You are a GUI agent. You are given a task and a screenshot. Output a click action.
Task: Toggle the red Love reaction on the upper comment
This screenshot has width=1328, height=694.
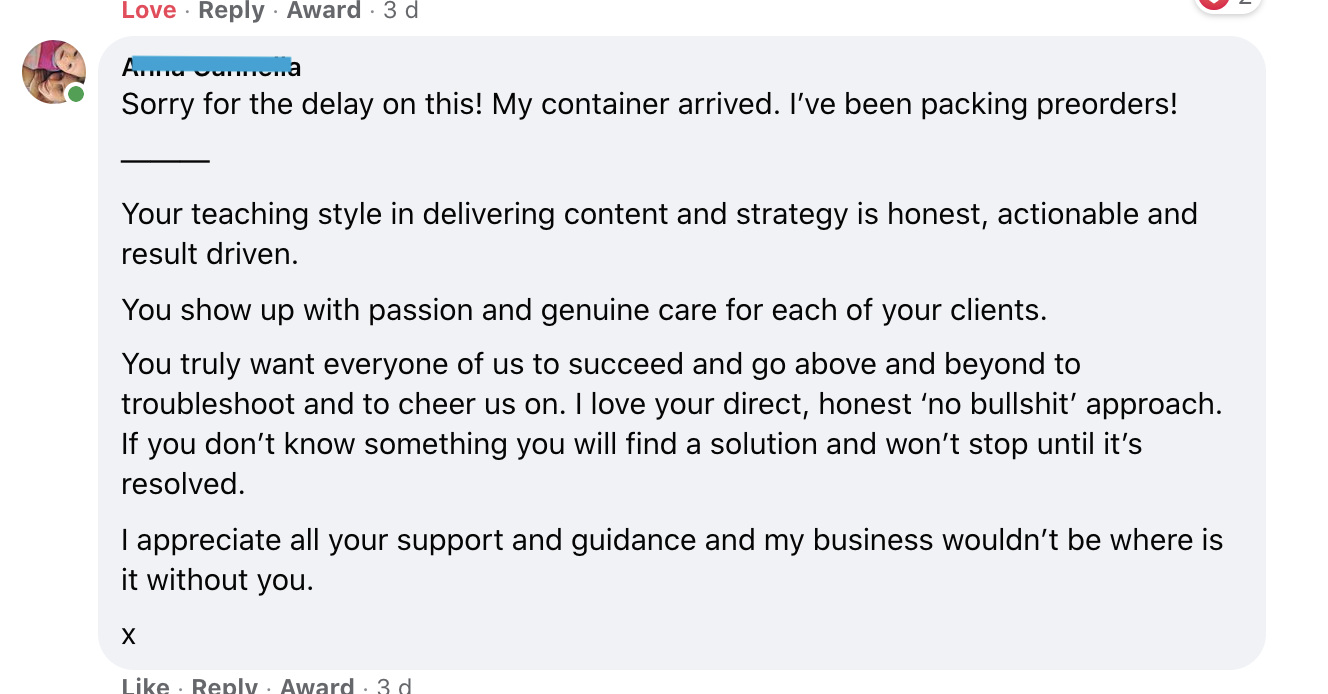click(x=148, y=10)
